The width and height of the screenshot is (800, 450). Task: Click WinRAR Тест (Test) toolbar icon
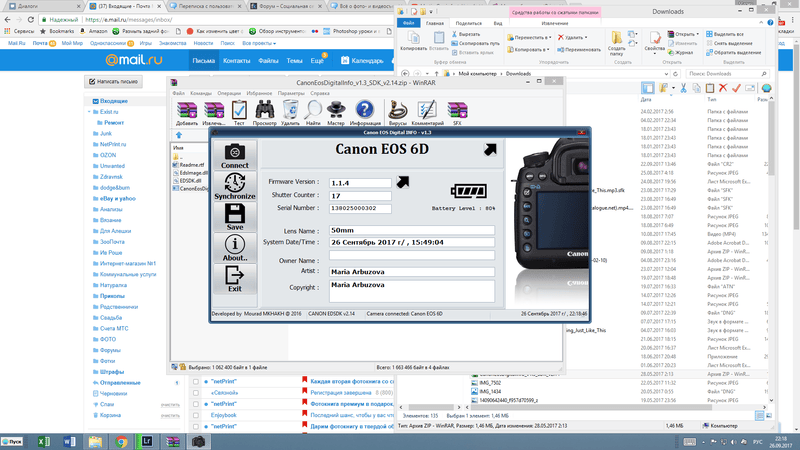click(x=239, y=113)
